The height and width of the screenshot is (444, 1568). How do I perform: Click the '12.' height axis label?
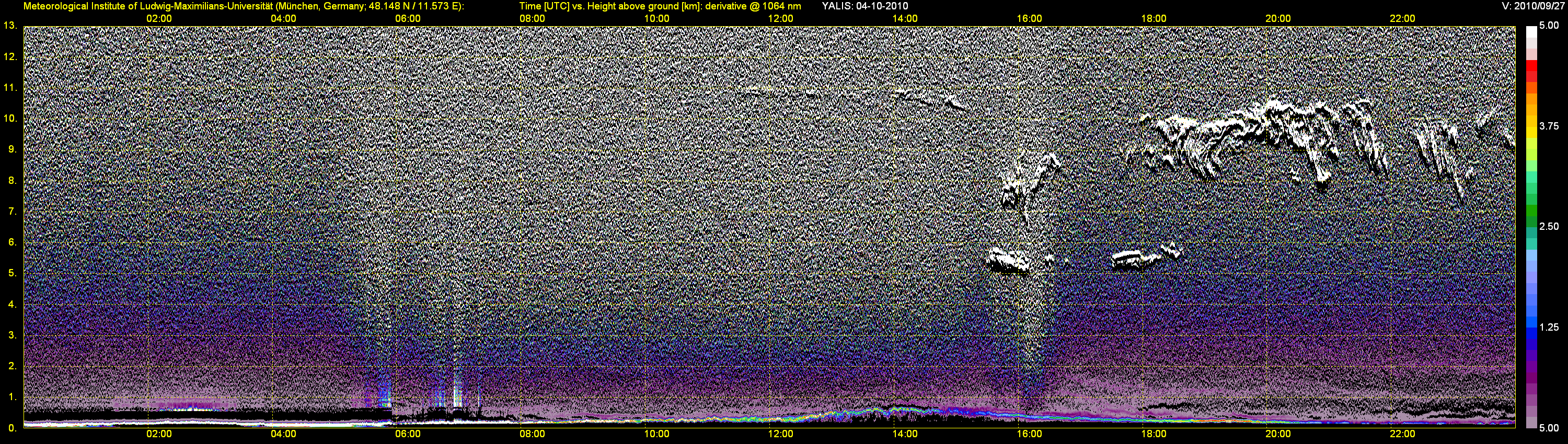[x=10, y=56]
